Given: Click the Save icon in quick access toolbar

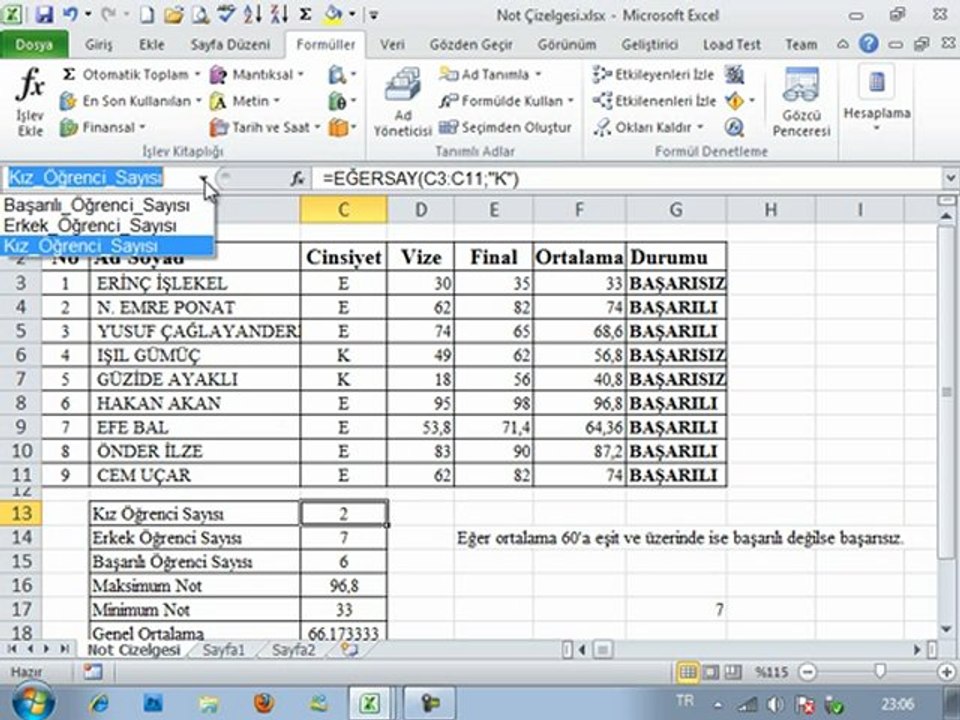Looking at the screenshot, I should pos(44,14).
